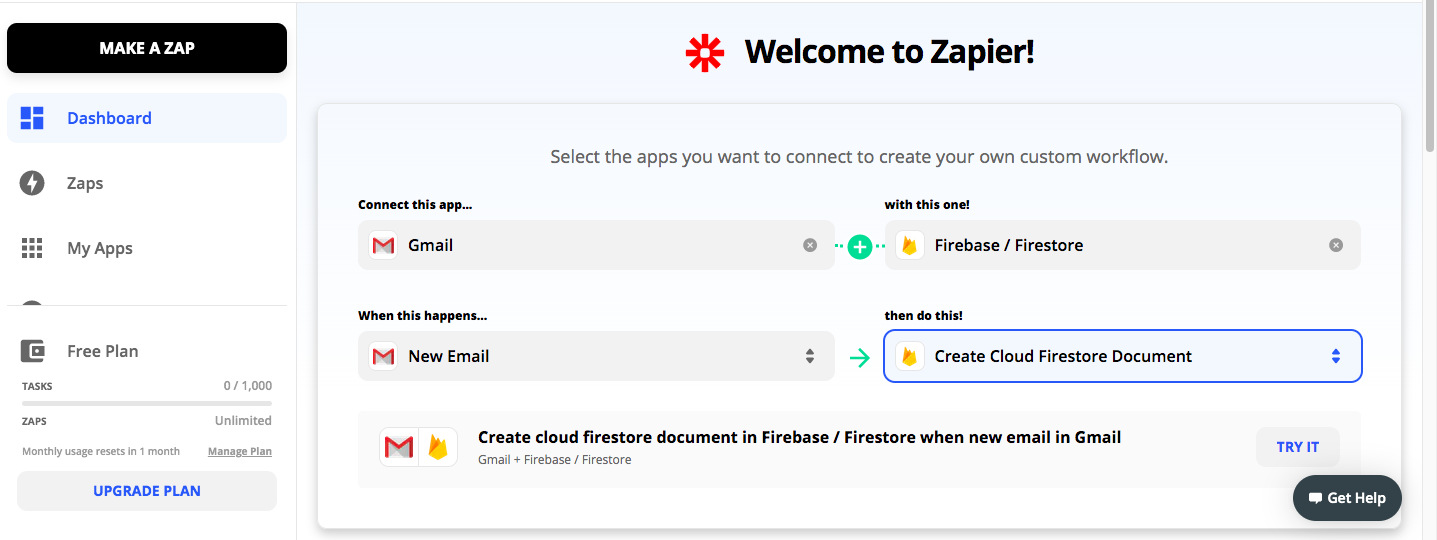The width and height of the screenshot is (1437, 540).
Task: Click the Free Plan wallet icon
Action: (32, 351)
